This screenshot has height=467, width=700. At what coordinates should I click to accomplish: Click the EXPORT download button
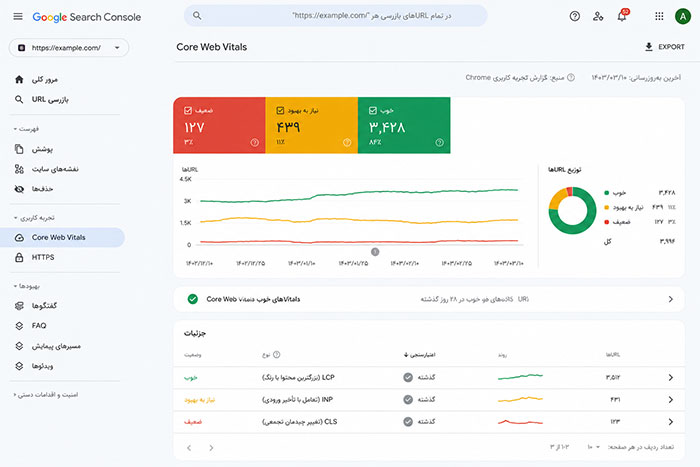pos(665,47)
